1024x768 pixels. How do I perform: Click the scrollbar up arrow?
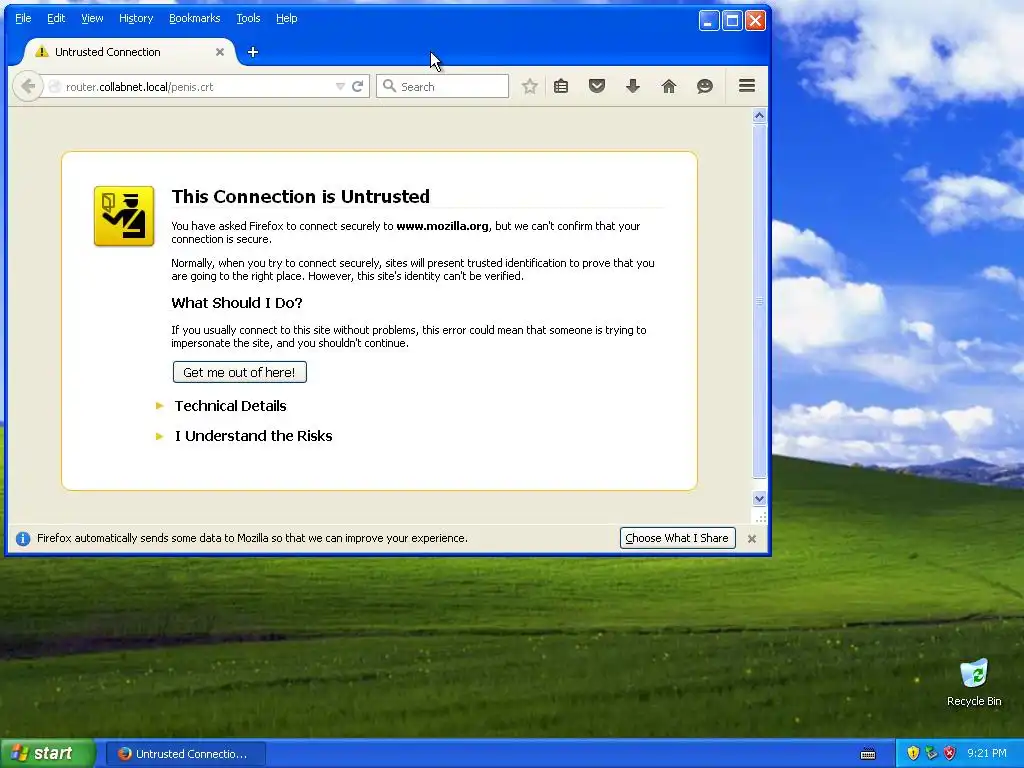(x=759, y=116)
